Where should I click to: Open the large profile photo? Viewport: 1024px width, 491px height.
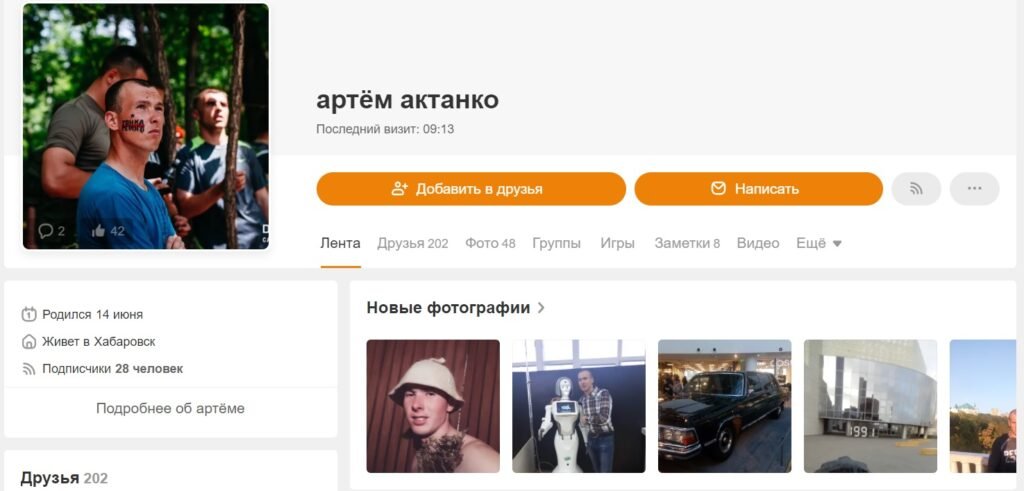[146, 127]
